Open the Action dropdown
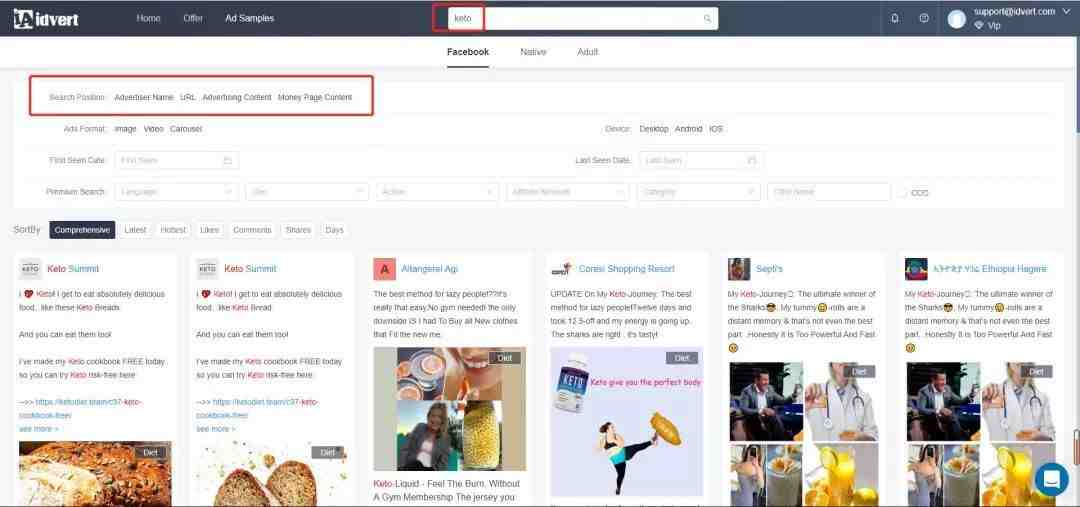 pos(437,192)
